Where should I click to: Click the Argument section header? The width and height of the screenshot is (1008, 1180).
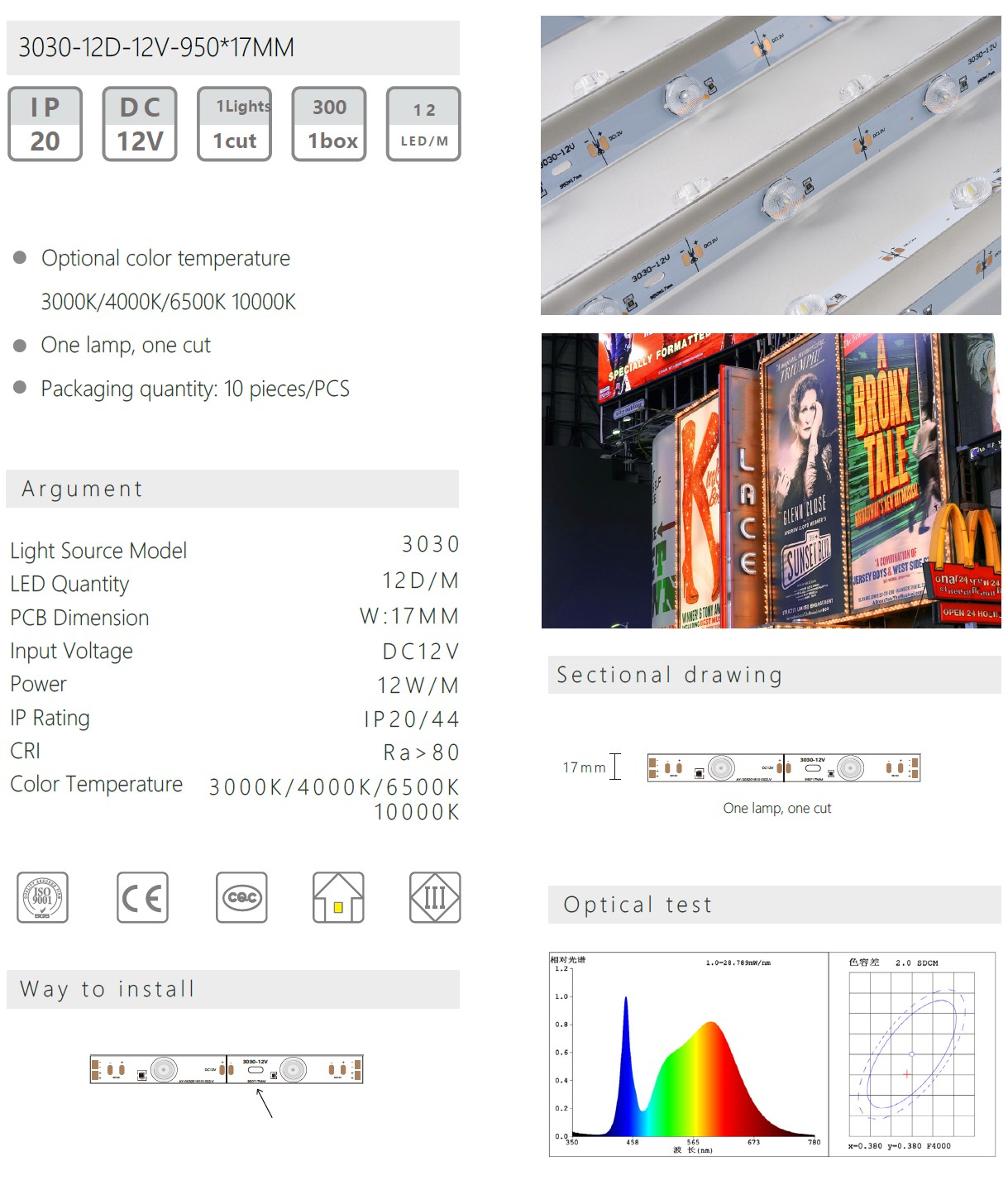click(232, 489)
